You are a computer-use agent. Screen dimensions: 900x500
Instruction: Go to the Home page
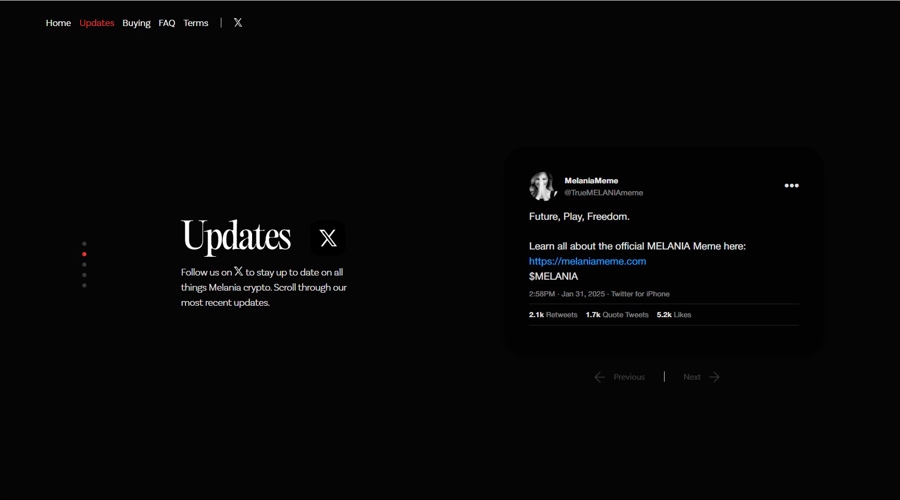tap(58, 23)
